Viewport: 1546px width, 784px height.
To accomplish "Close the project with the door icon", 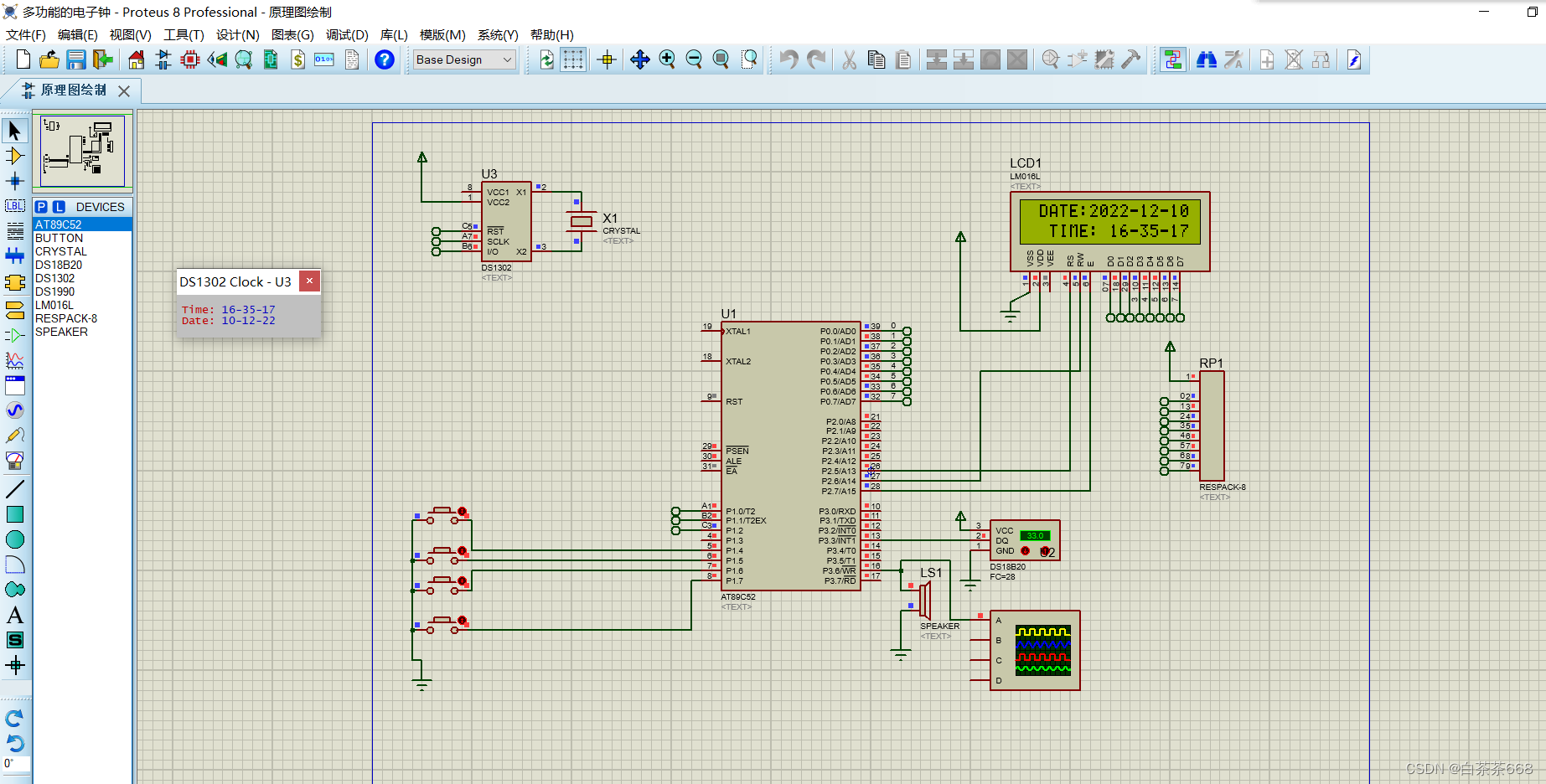I will tap(103, 59).
